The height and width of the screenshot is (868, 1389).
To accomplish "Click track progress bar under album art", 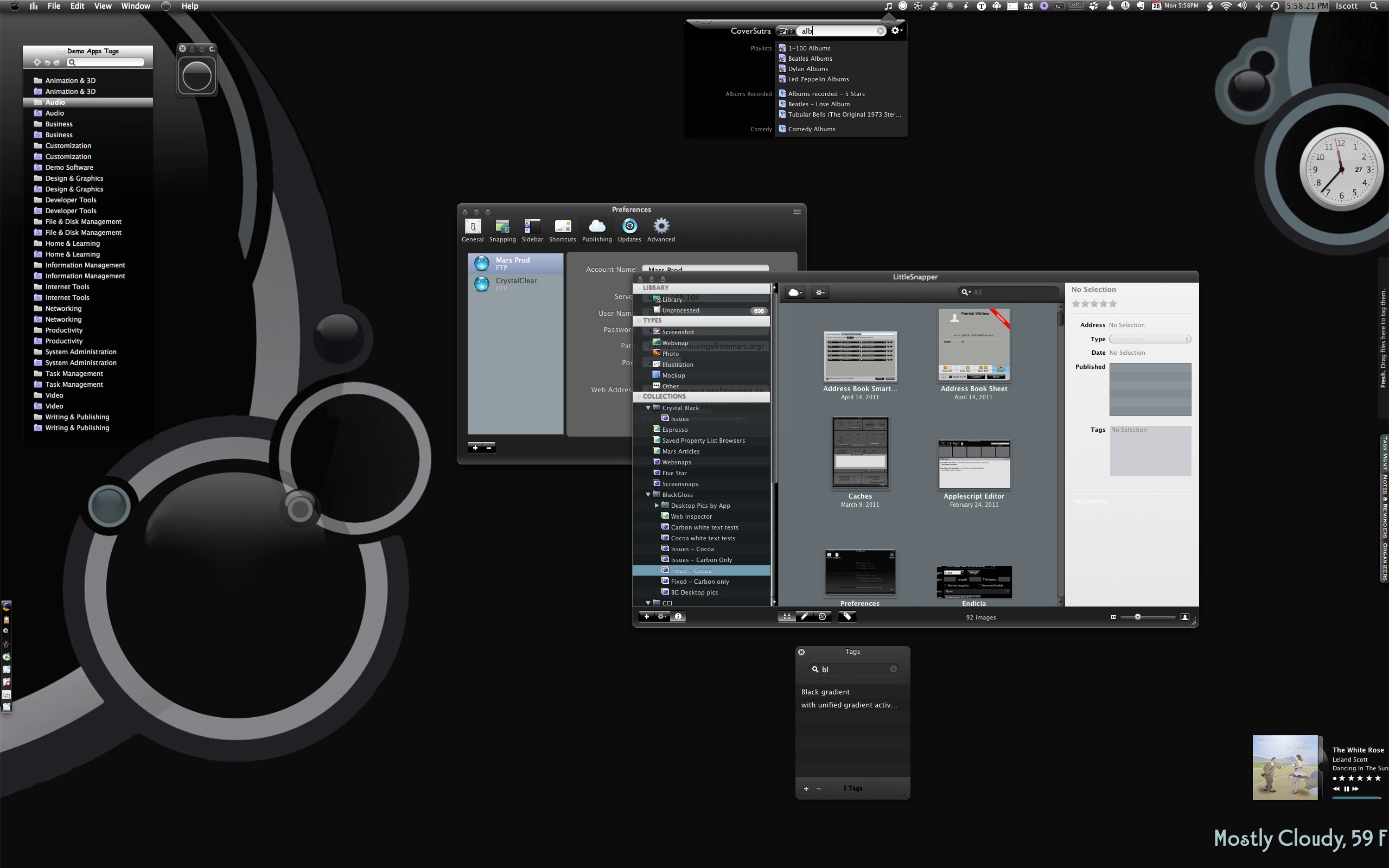I will 1356,797.
